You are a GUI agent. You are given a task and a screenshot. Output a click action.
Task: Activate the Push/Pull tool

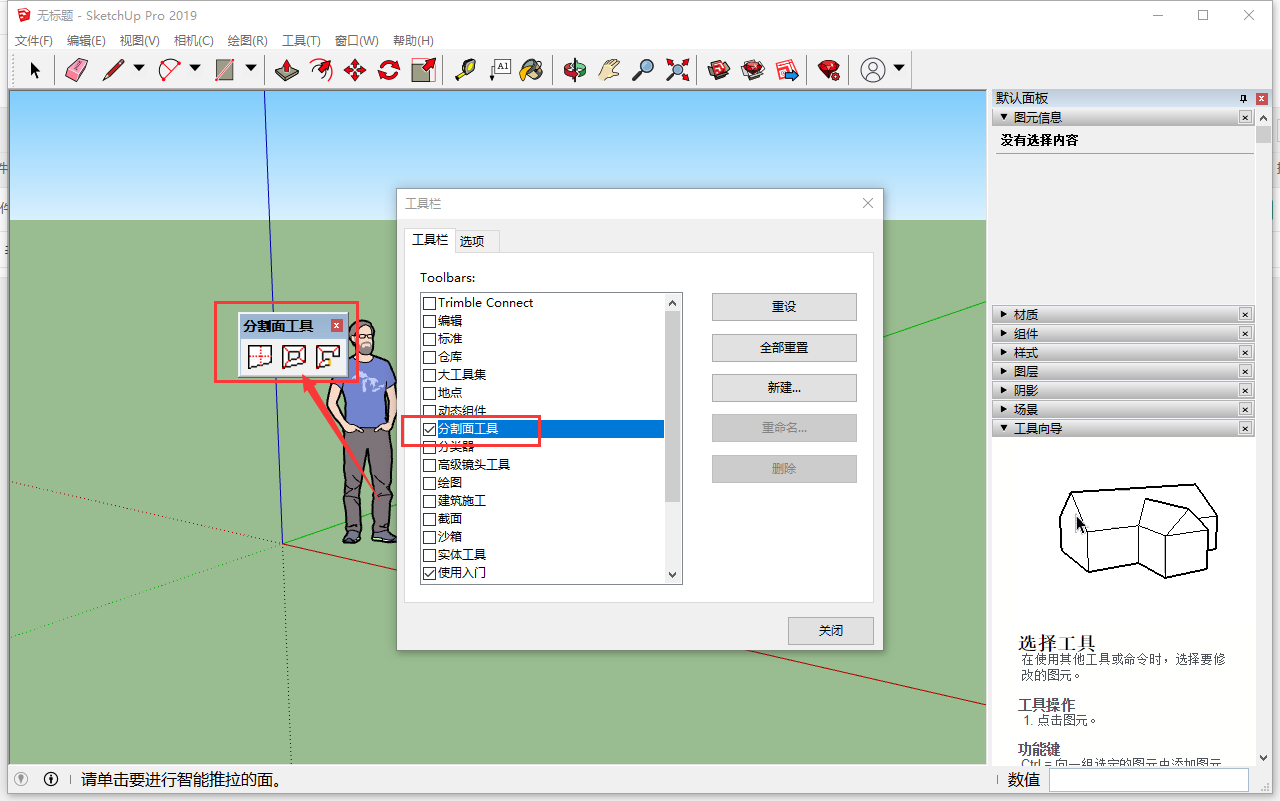tap(287, 70)
